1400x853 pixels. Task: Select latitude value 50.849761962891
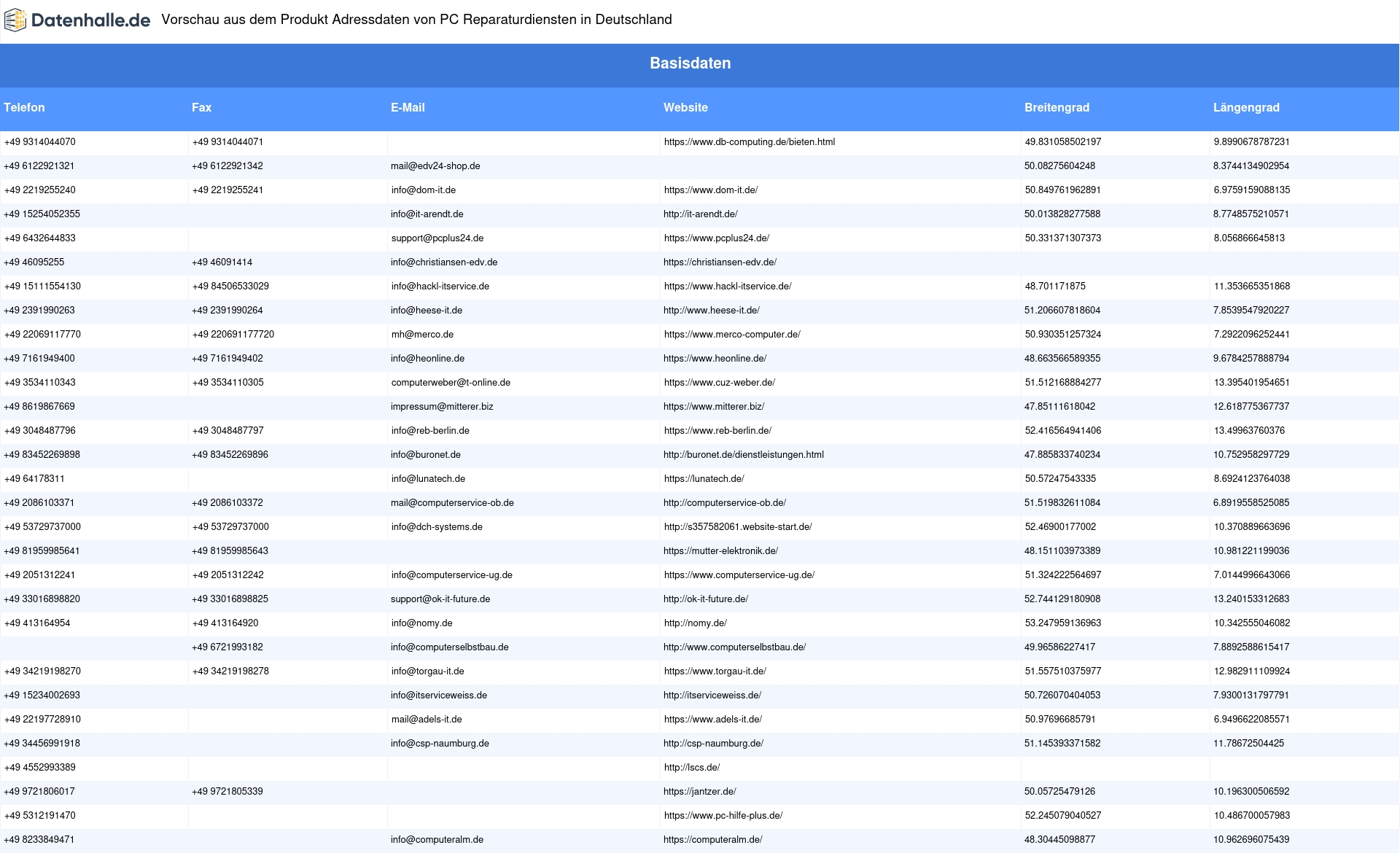1063,190
